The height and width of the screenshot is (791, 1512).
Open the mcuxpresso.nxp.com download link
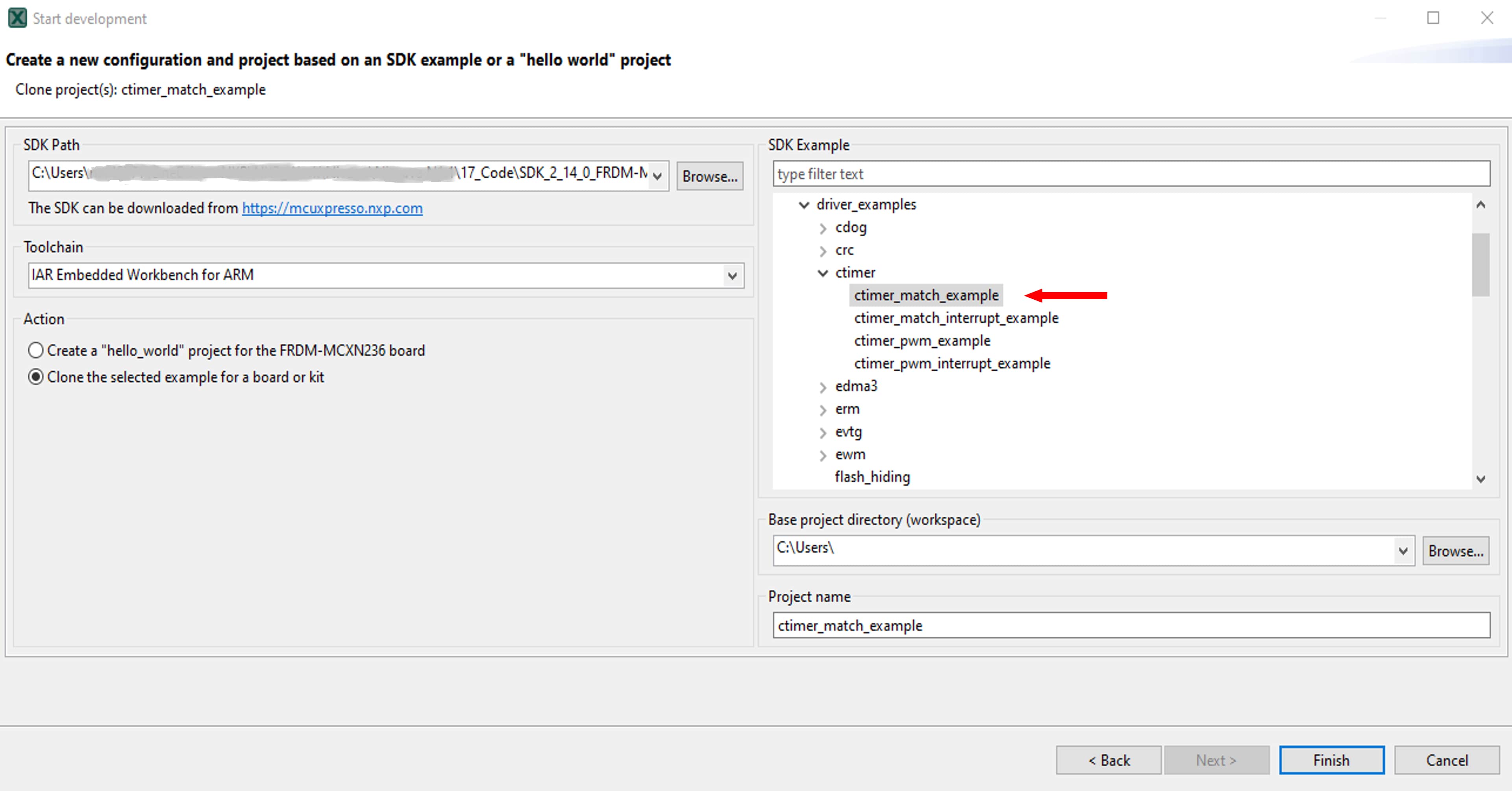tap(332, 208)
